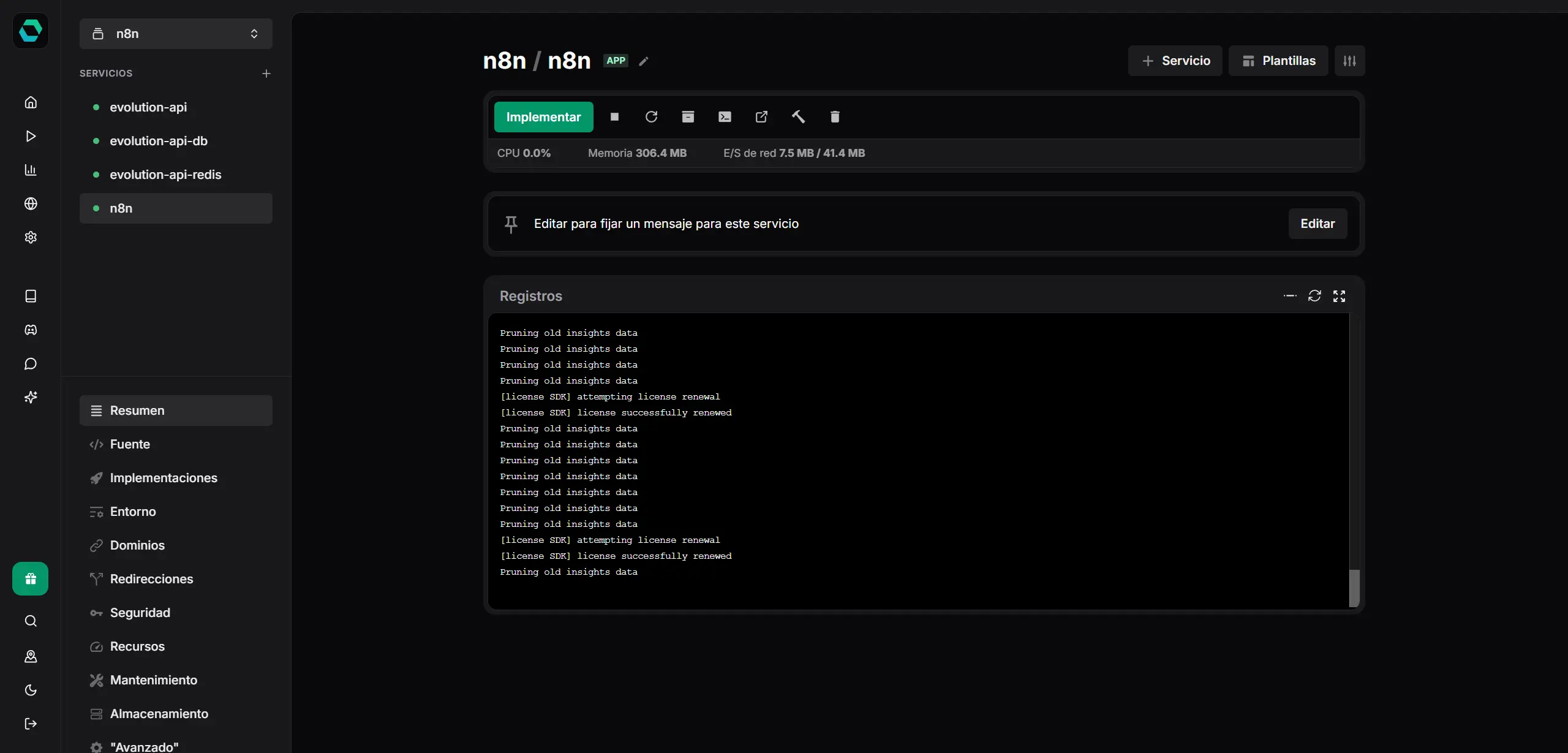Select the n8n service in list

coord(176,208)
